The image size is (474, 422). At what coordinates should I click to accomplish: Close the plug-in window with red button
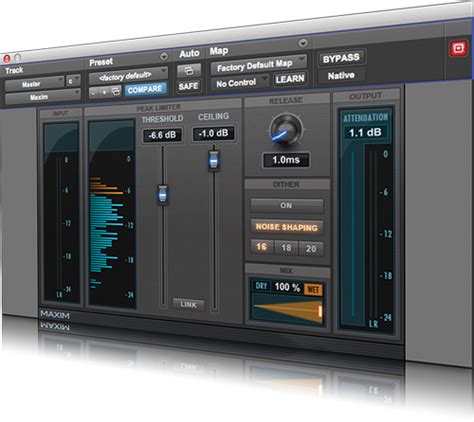pos(6,59)
